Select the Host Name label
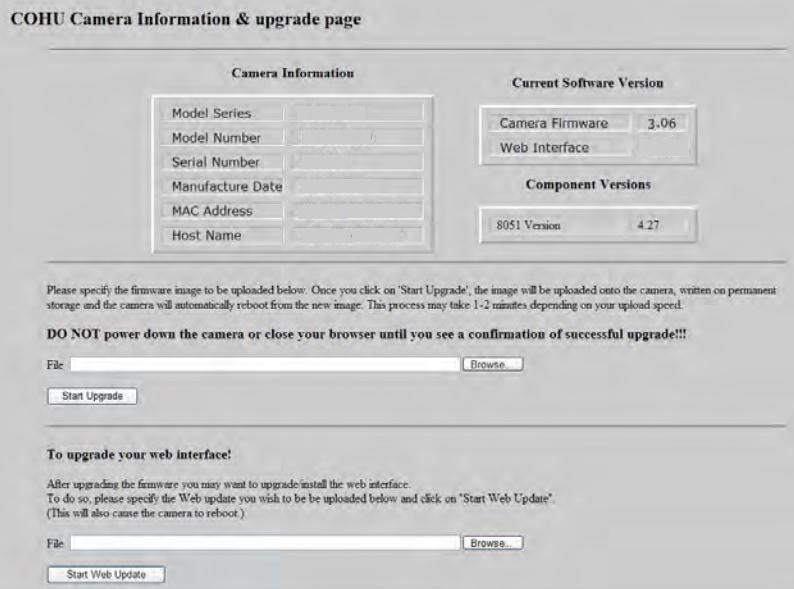Viewport: 794px width, 589px height. pyautogui.click(x=207, y=235)
